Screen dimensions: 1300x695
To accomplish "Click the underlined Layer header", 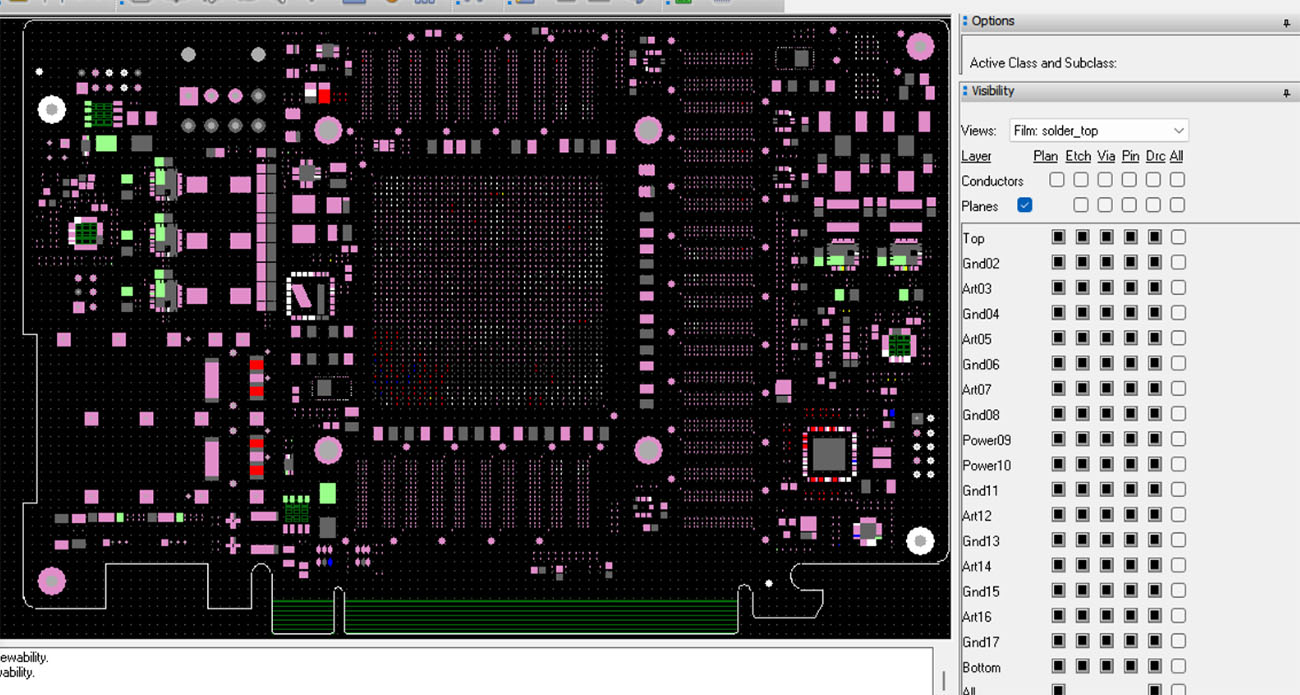I will click(976, 156).
